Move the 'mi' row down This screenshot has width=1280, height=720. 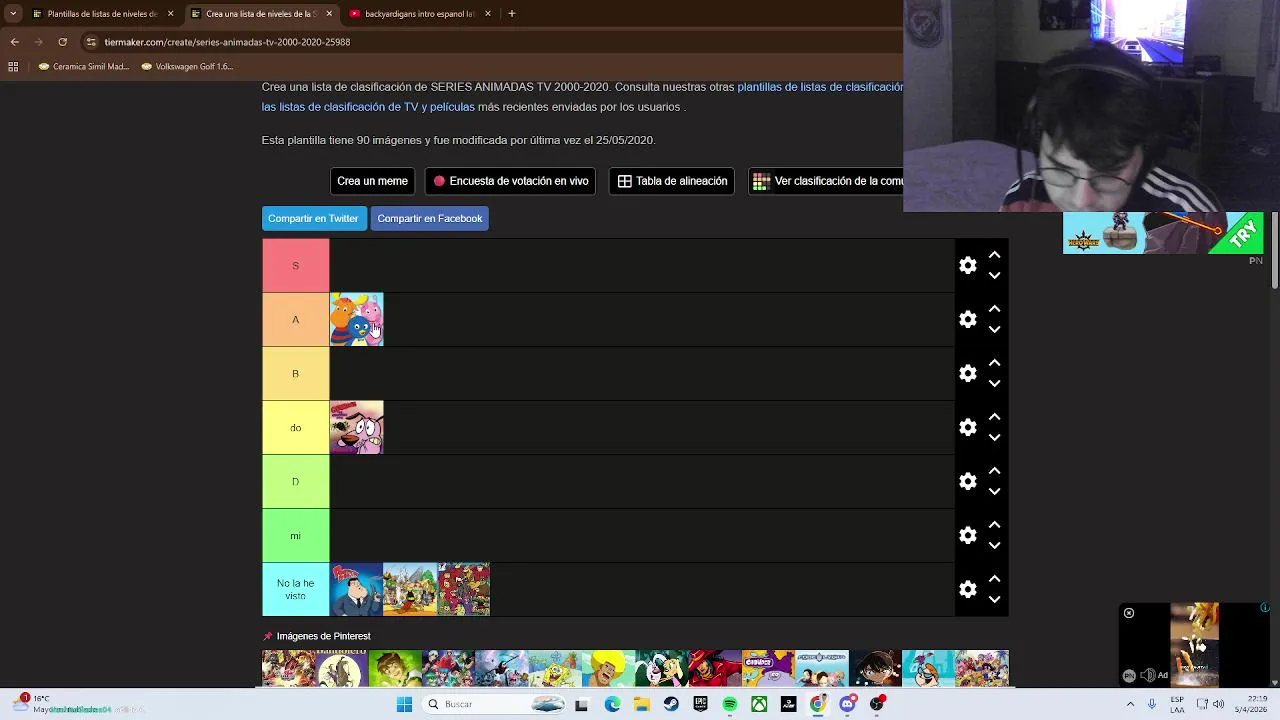click(x=995, y=546)
